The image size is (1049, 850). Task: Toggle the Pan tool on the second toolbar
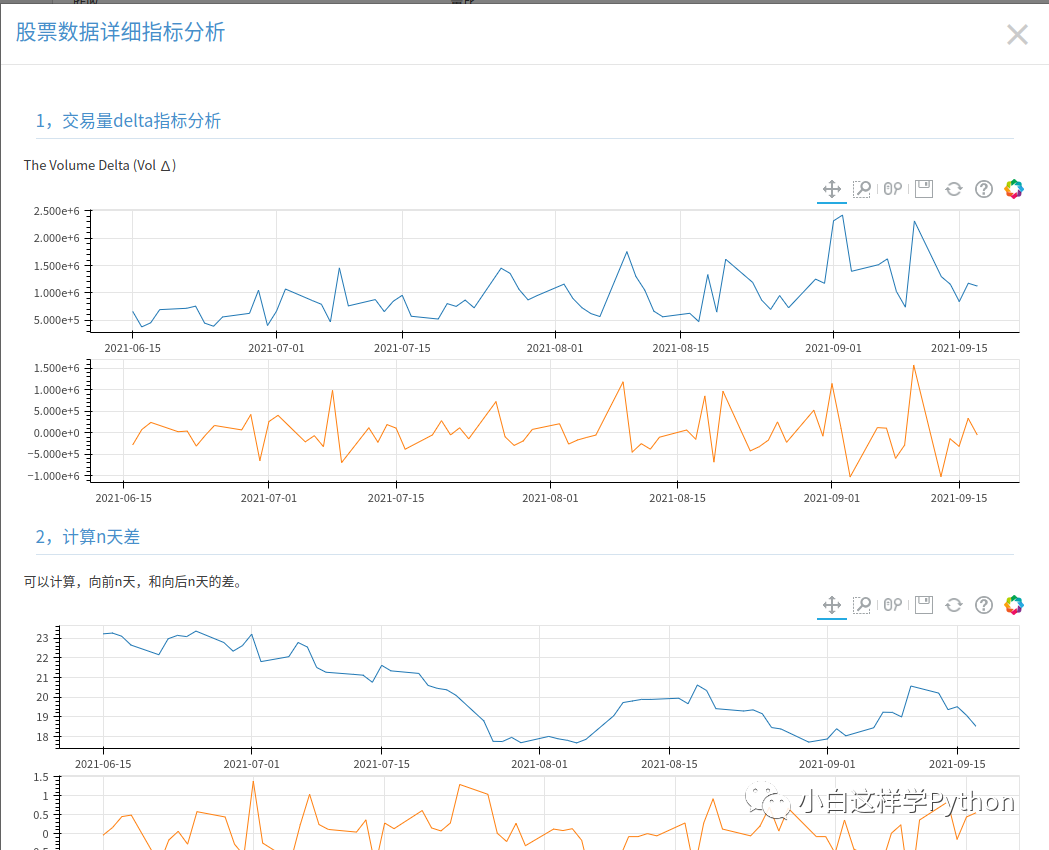[831, 604]
